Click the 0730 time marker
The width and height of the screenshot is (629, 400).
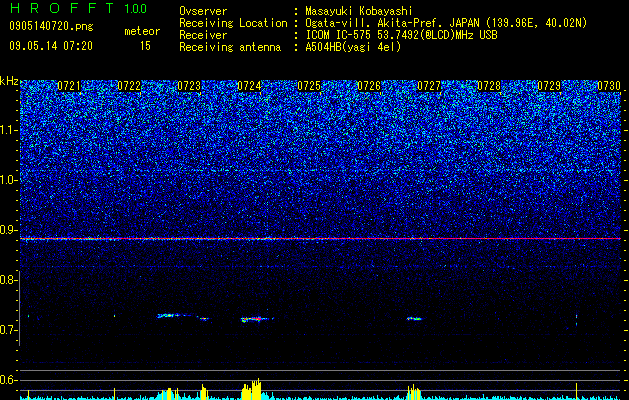click(609, 86)
